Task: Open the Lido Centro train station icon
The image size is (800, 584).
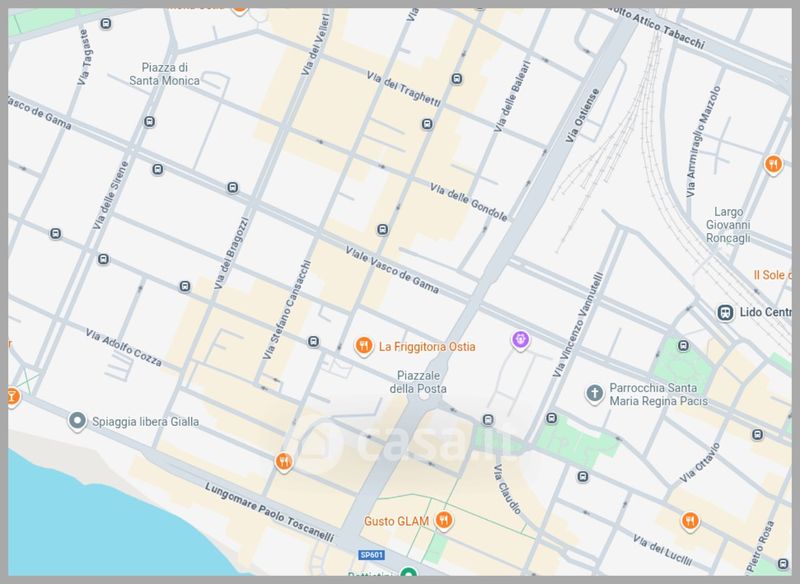Action: coord(725,312)
